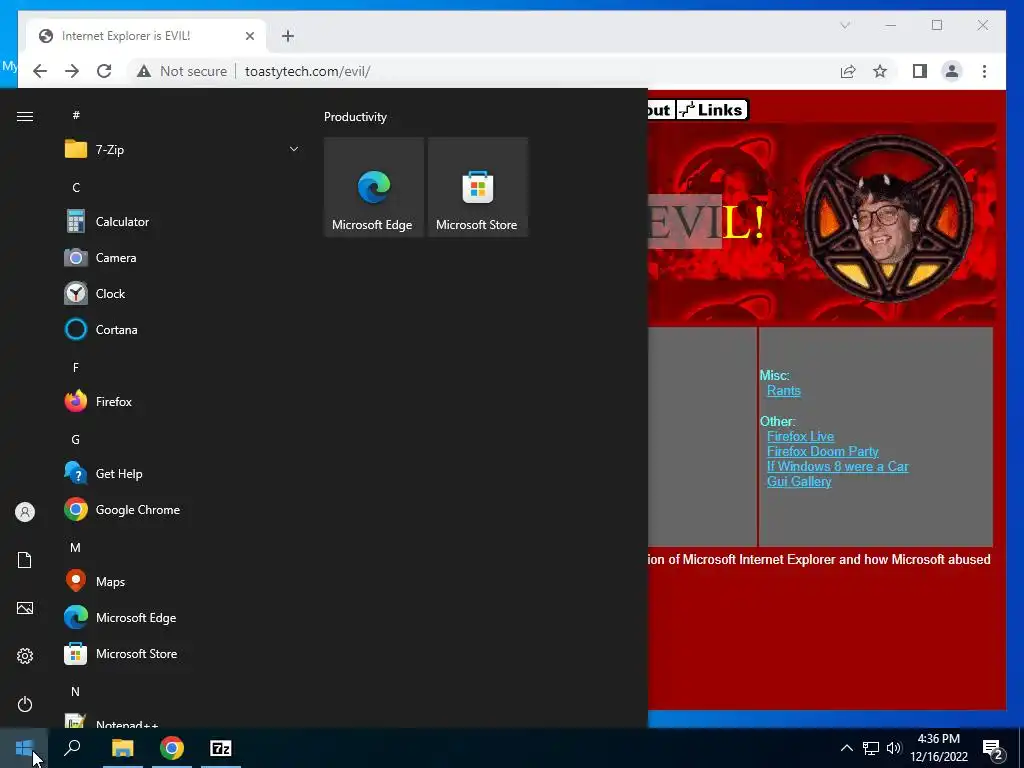Open File Explorer from the taskbar
The image size is (1024, 768).
(122, 748)
